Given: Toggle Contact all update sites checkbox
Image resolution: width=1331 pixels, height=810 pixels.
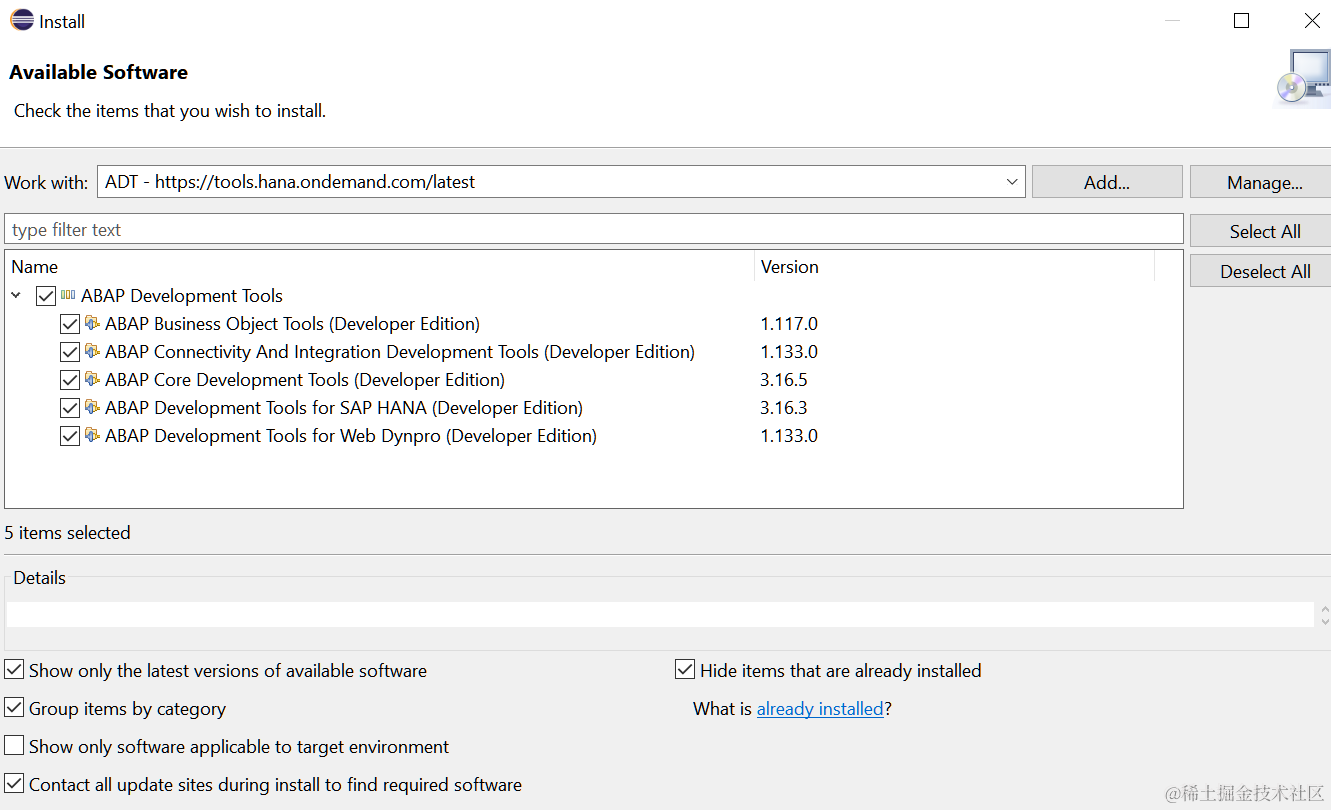Looking at the screenshot, I should pos(14,784).
